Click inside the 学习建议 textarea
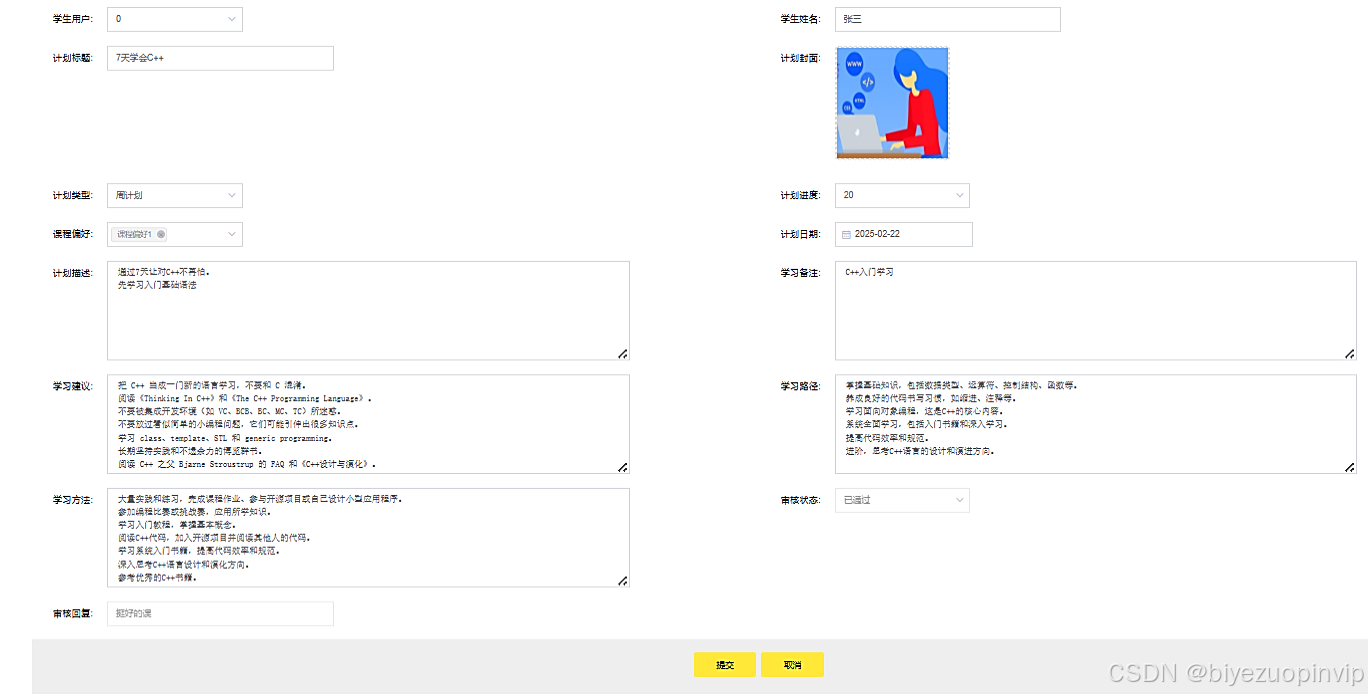Viewport: 1368px width, 696px height. pyautogui.click(x=368, y=424)
